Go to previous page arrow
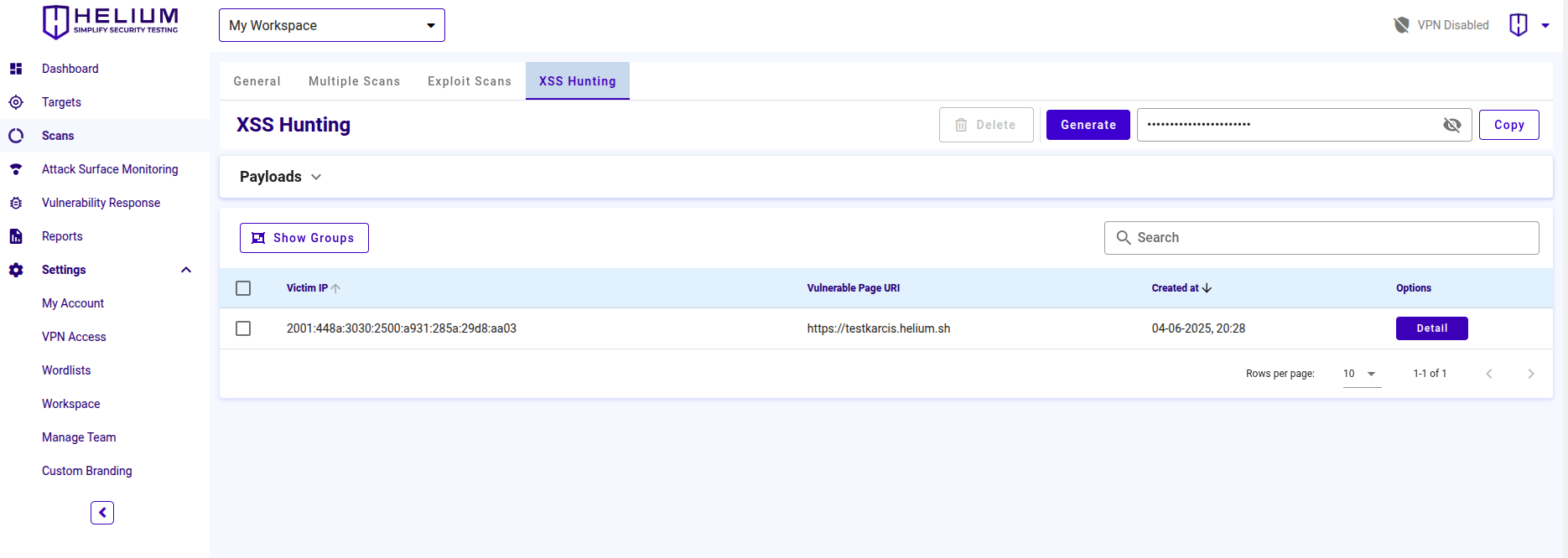1568x558 pixels. [1489, 374]
